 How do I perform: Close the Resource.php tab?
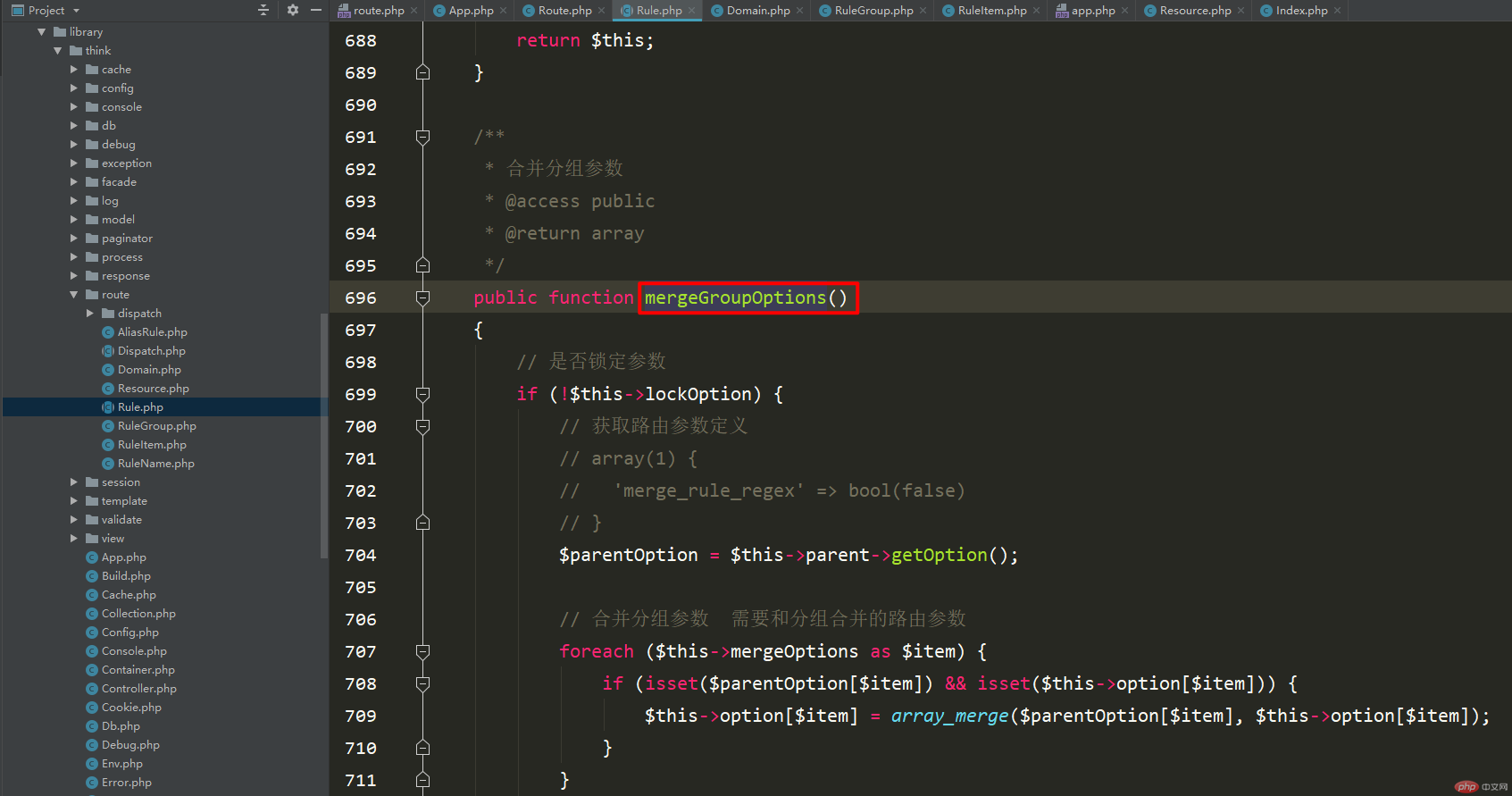(1241, 11)
